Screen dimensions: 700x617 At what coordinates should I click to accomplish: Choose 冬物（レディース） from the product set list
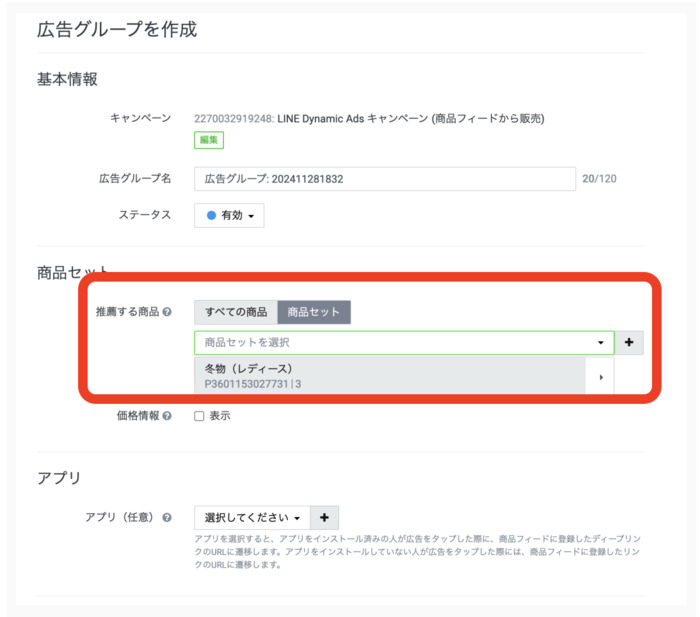[249, 368]
